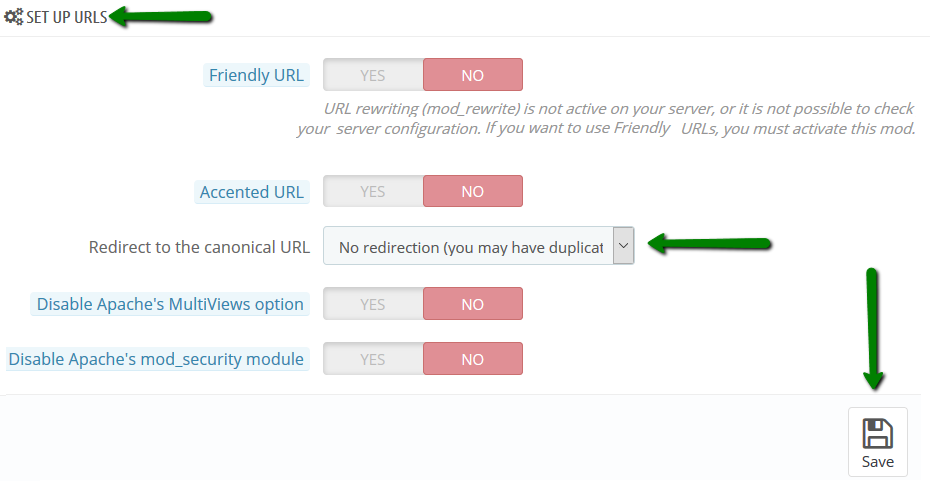Click the Disable Apache's MultiViews option label
This screenshot has height=481, width=930.
170,304
